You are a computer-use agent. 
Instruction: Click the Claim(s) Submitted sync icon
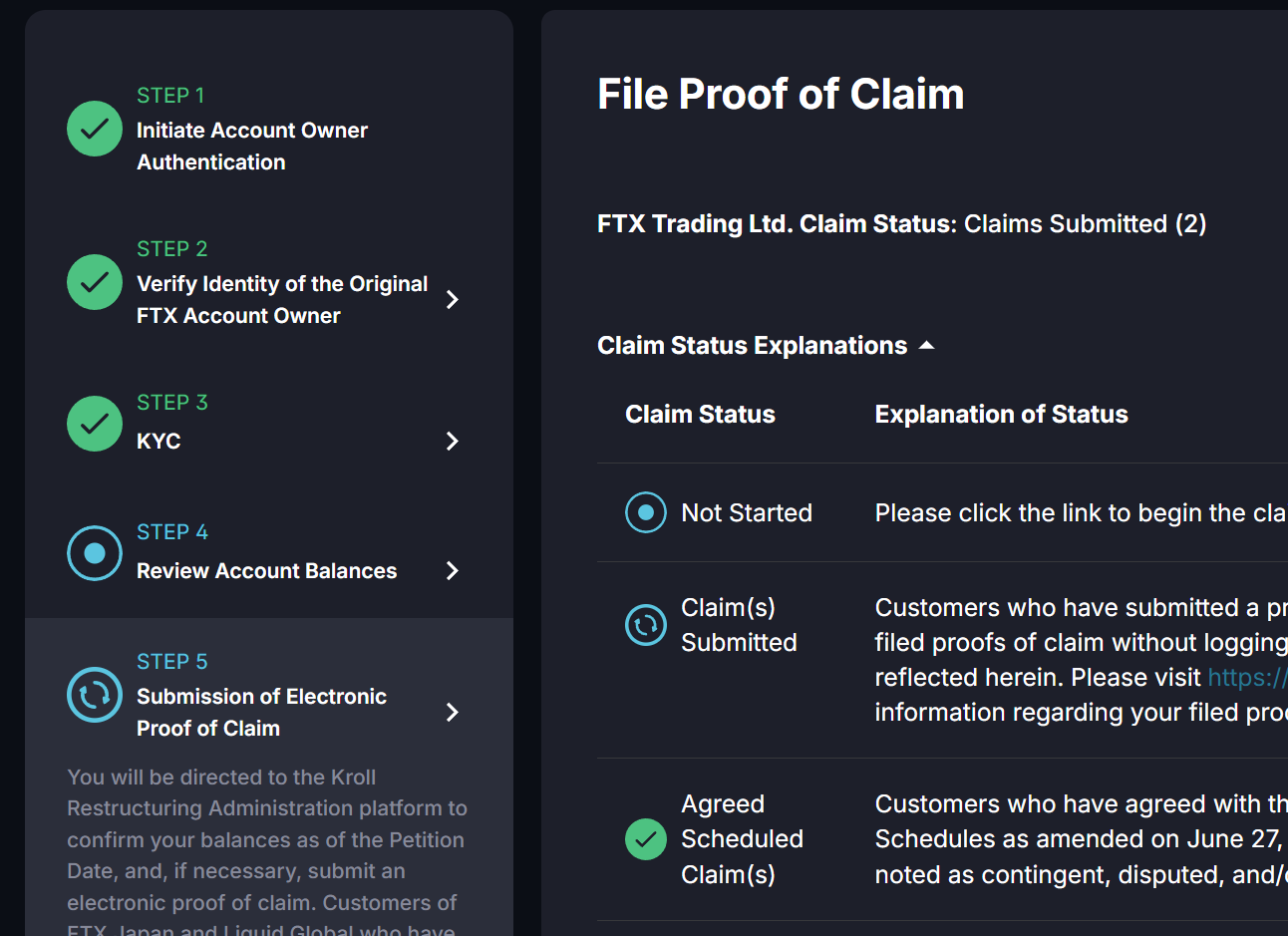pyautogui.click(x=646, y=625)
